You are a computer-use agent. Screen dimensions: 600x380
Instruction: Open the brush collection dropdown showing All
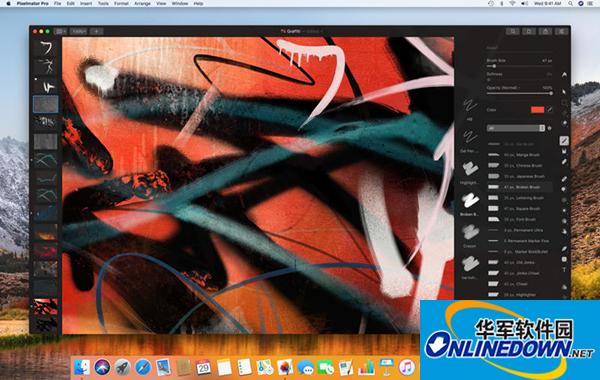(x=515, y=128)
